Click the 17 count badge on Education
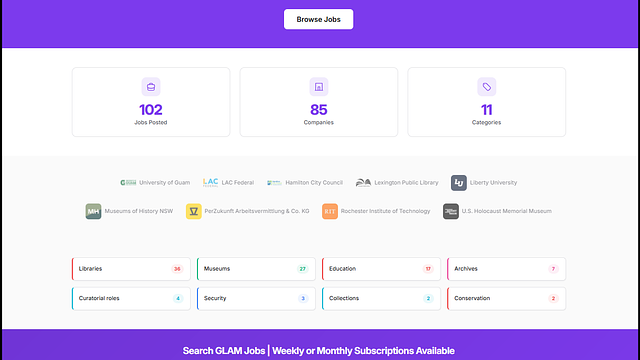 point(428,269)
